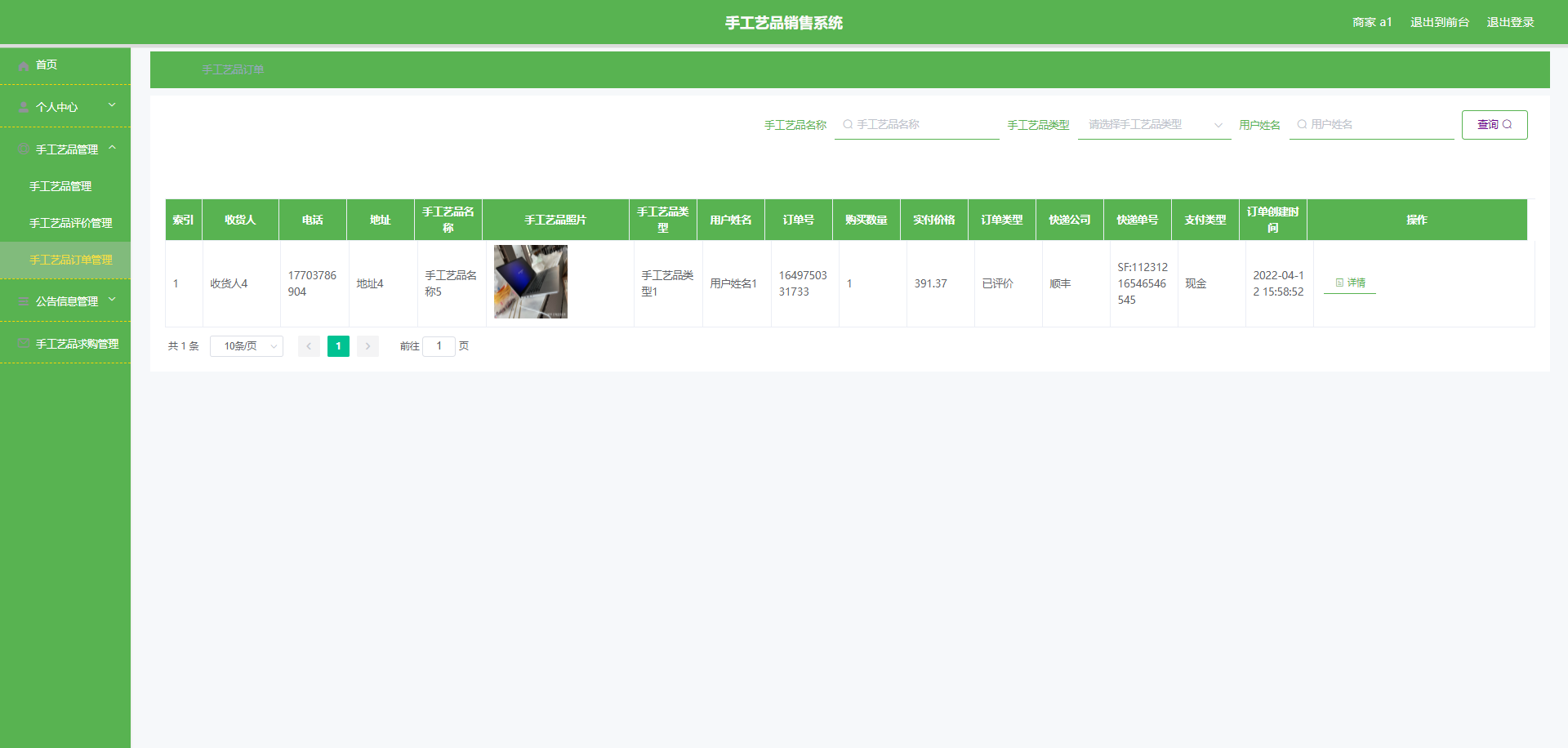
Task: Click the 查询 search button
Action: pos(1494,125)
